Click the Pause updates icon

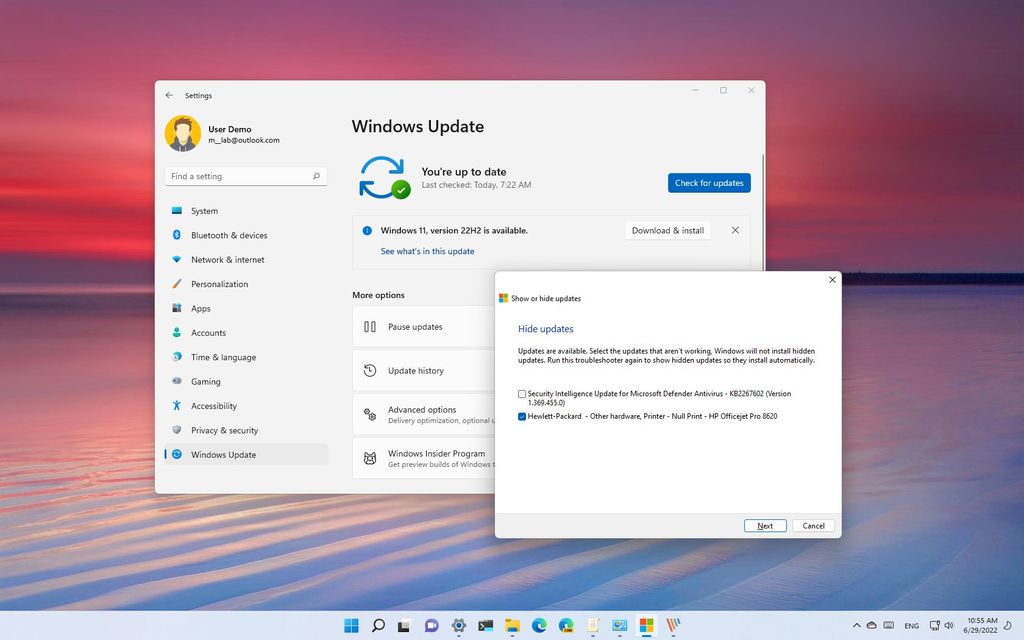pyautogui.click(x=371, y=326)
